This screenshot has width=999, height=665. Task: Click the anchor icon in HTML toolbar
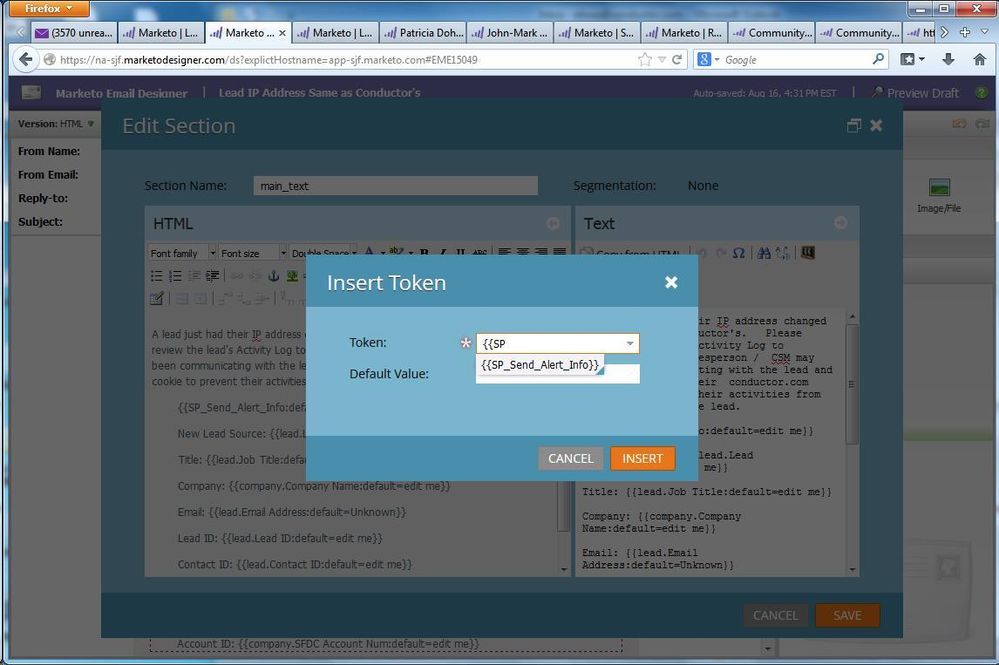pos(273,276)
